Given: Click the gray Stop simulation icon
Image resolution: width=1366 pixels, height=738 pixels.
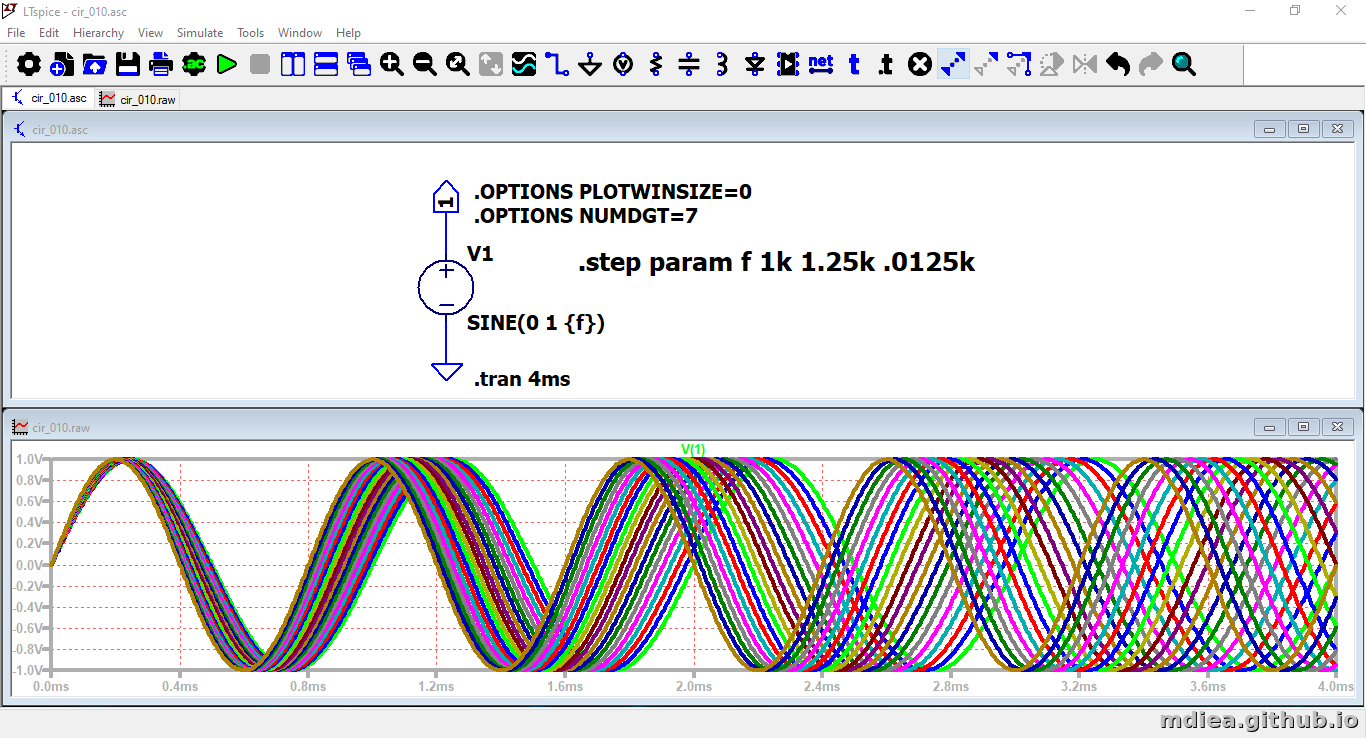Looking at the screenshot, I should point(260,65).
